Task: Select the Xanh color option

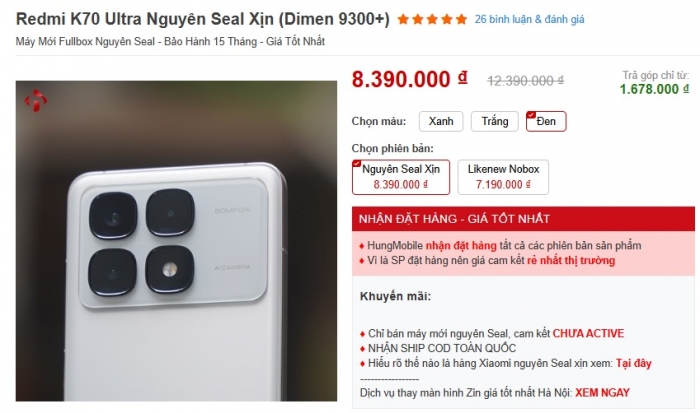Action: 441,121
